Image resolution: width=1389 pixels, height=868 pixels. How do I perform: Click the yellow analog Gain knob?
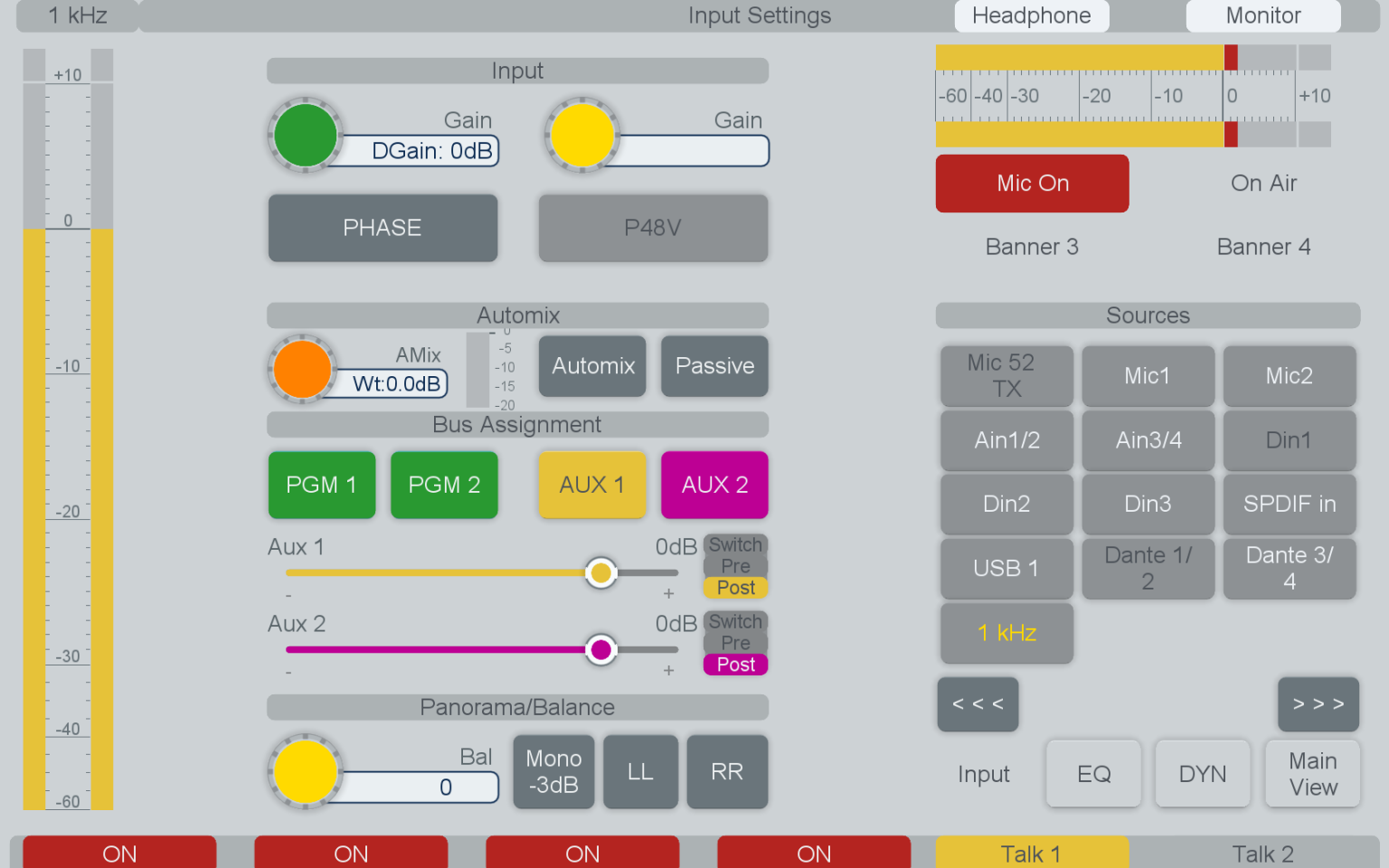pyautogui.click(x=582, y=136)
